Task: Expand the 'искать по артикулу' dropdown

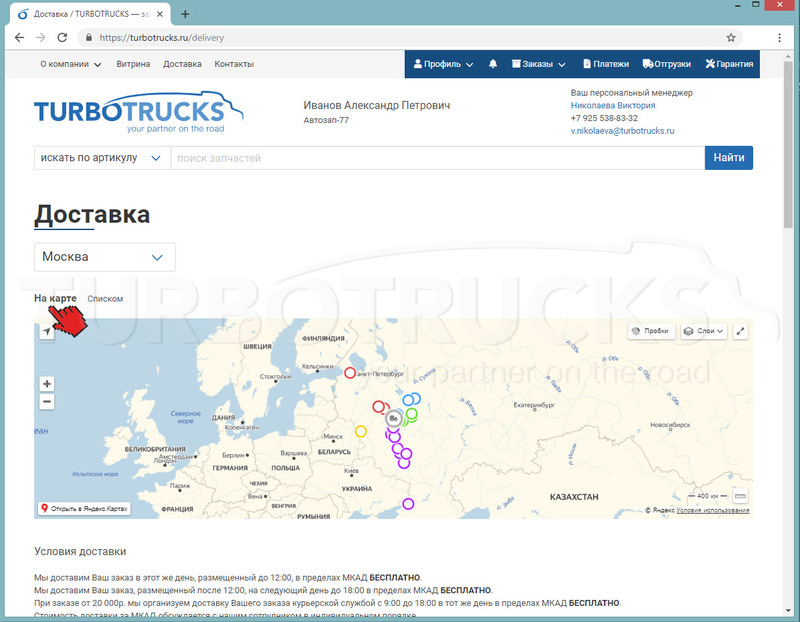Action: [102, 158]
